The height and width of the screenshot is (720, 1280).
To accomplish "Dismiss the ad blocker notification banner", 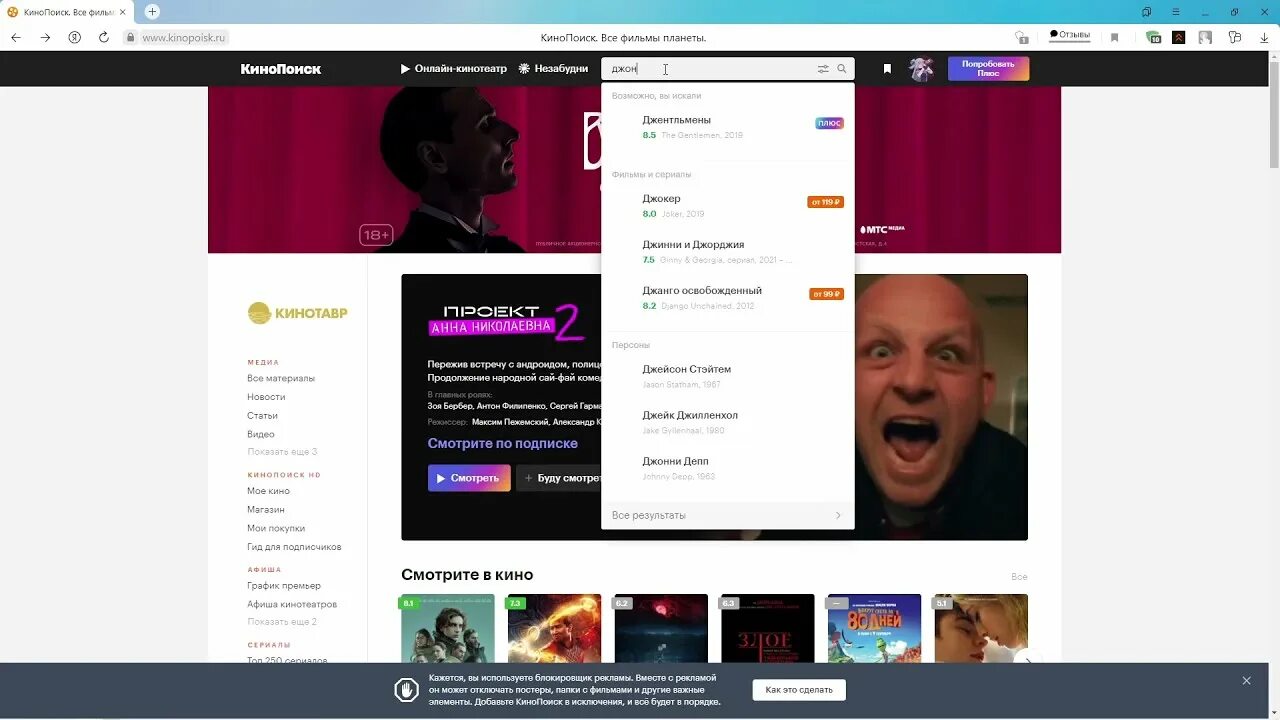I will 1246,681.
